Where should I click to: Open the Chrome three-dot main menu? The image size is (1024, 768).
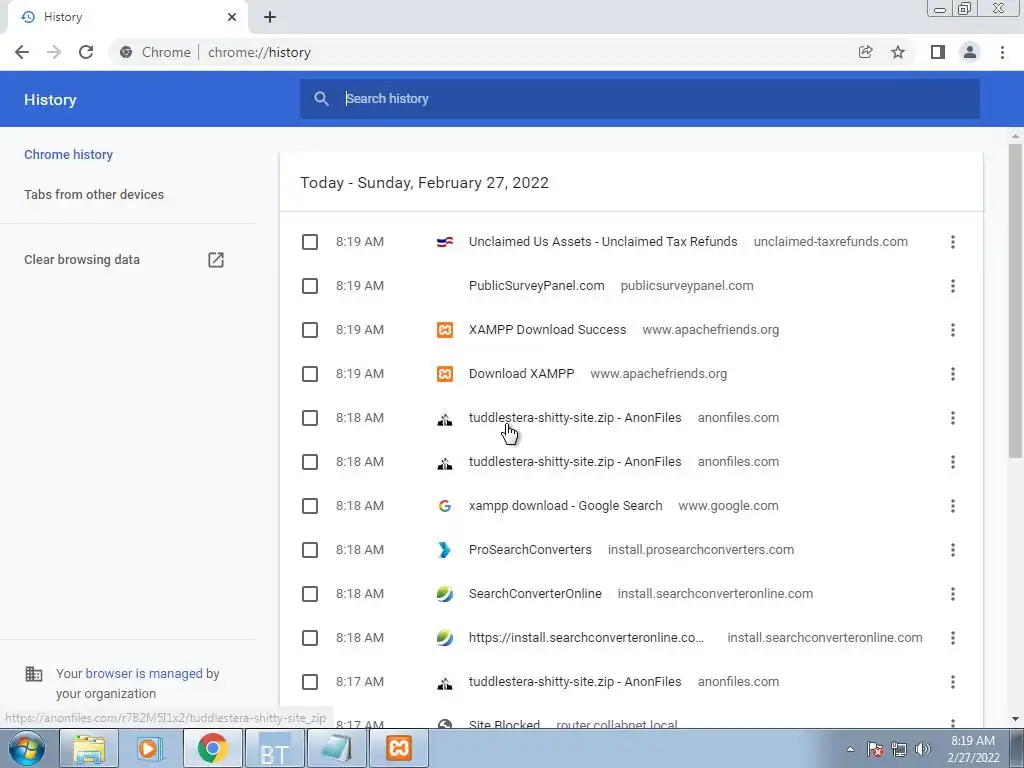coord(1002,52)
